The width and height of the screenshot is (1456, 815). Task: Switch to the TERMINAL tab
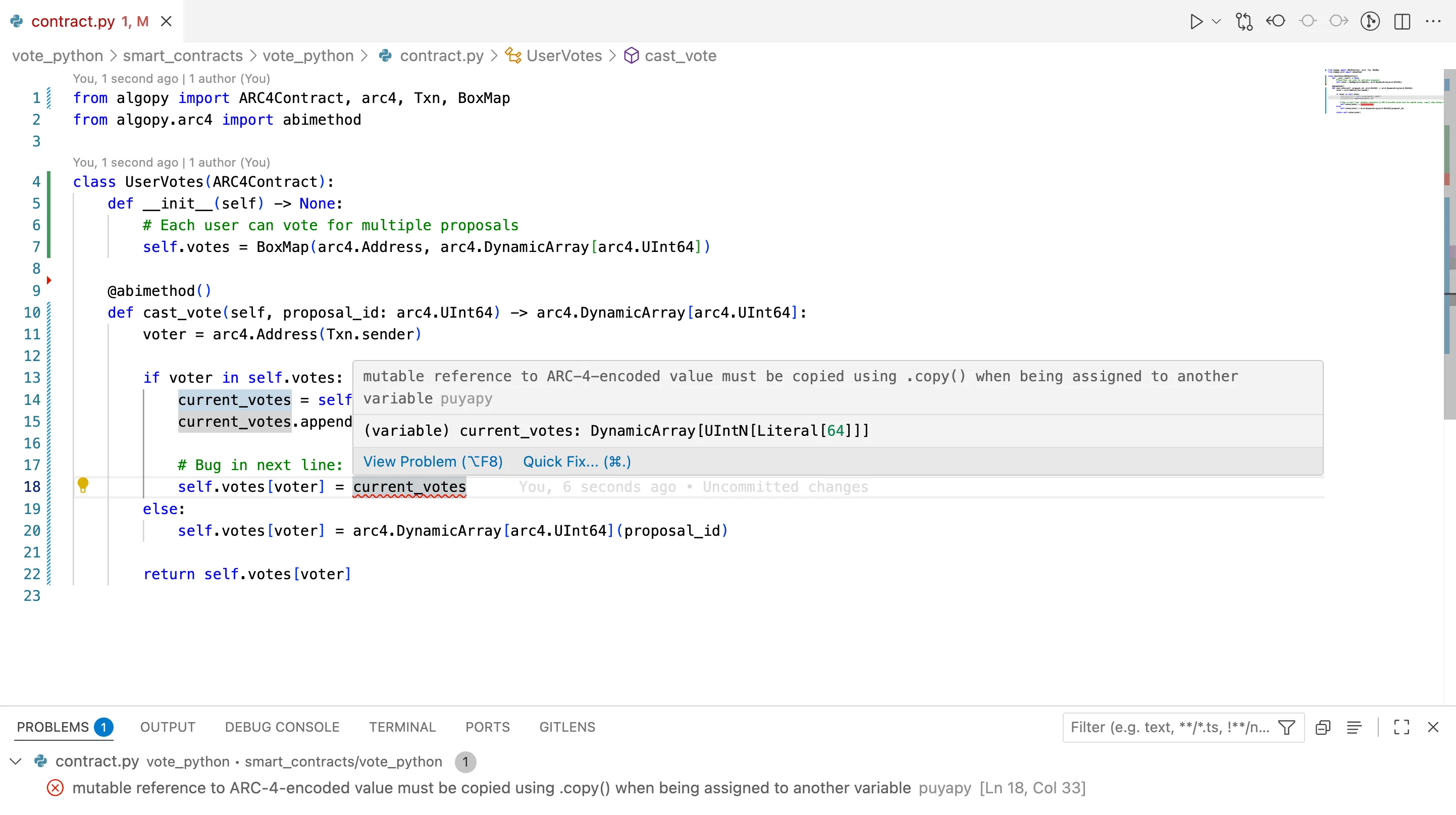pyautogui.click(x=402, y=728)
